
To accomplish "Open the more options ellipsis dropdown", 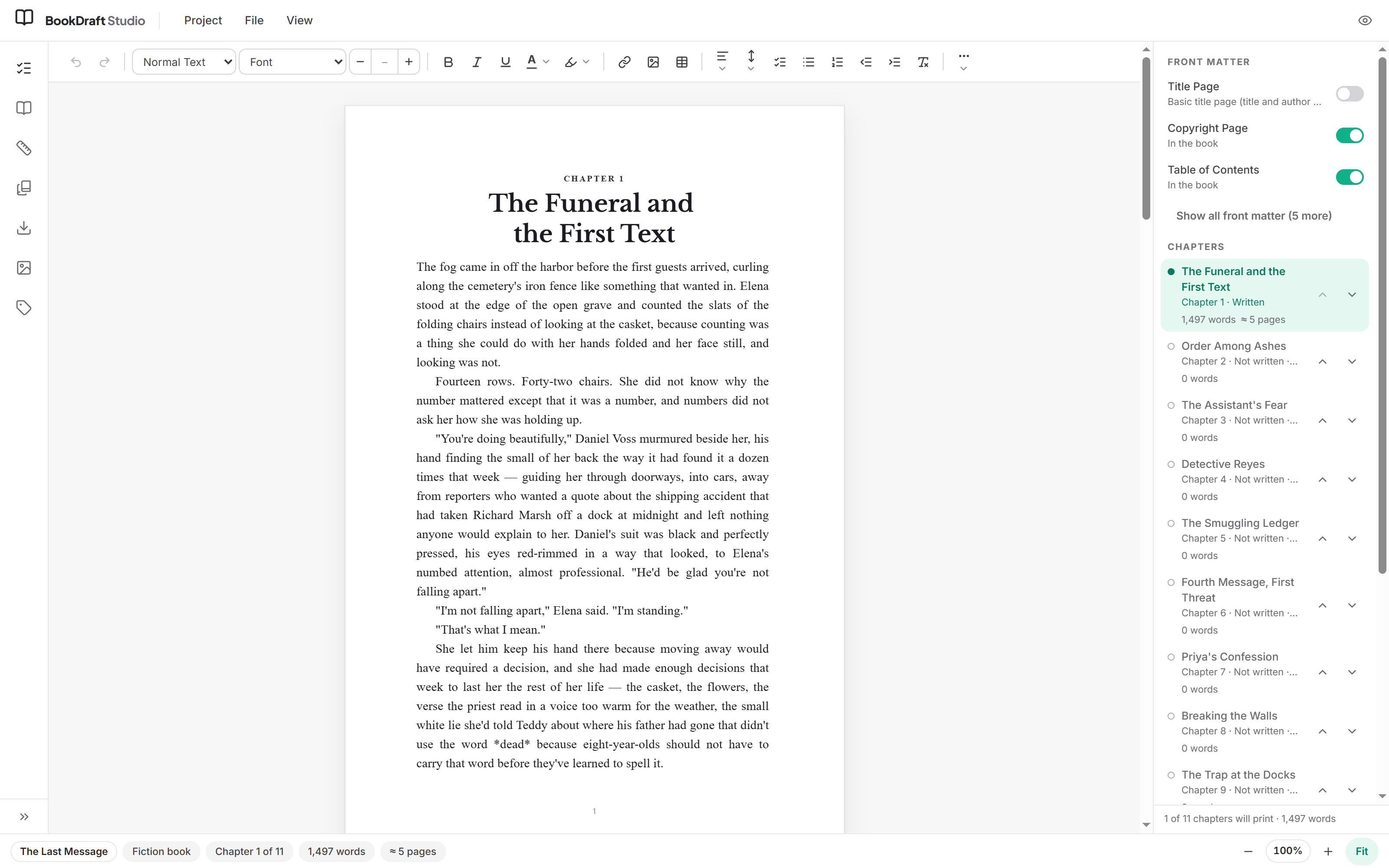I will click(964, 62).
